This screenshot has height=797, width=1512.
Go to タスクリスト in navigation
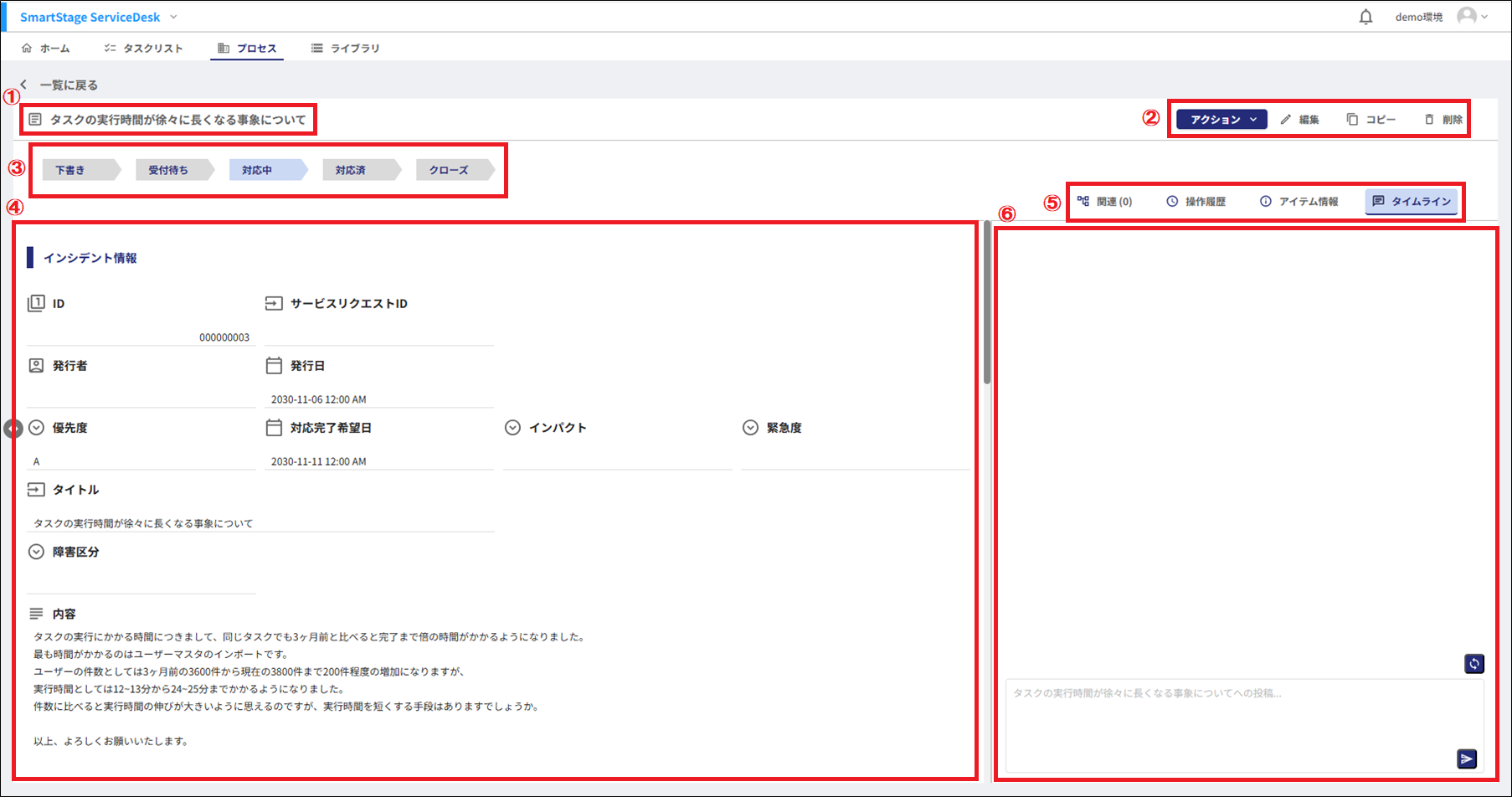click(143, 49)
